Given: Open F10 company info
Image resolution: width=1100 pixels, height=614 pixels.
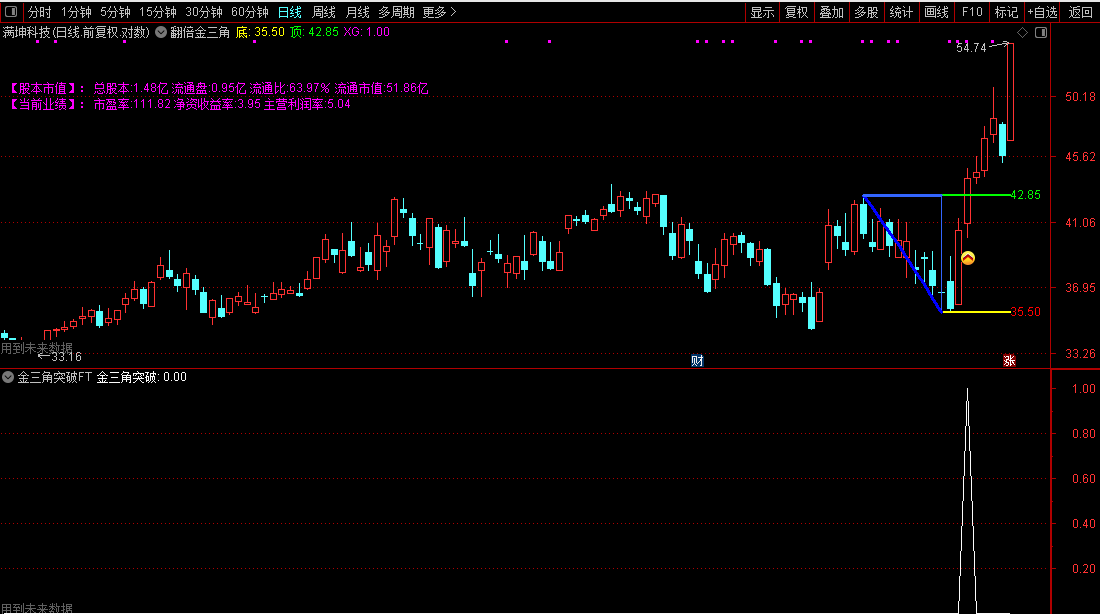Looking at the screenshot, I should [x=972, y=12].
